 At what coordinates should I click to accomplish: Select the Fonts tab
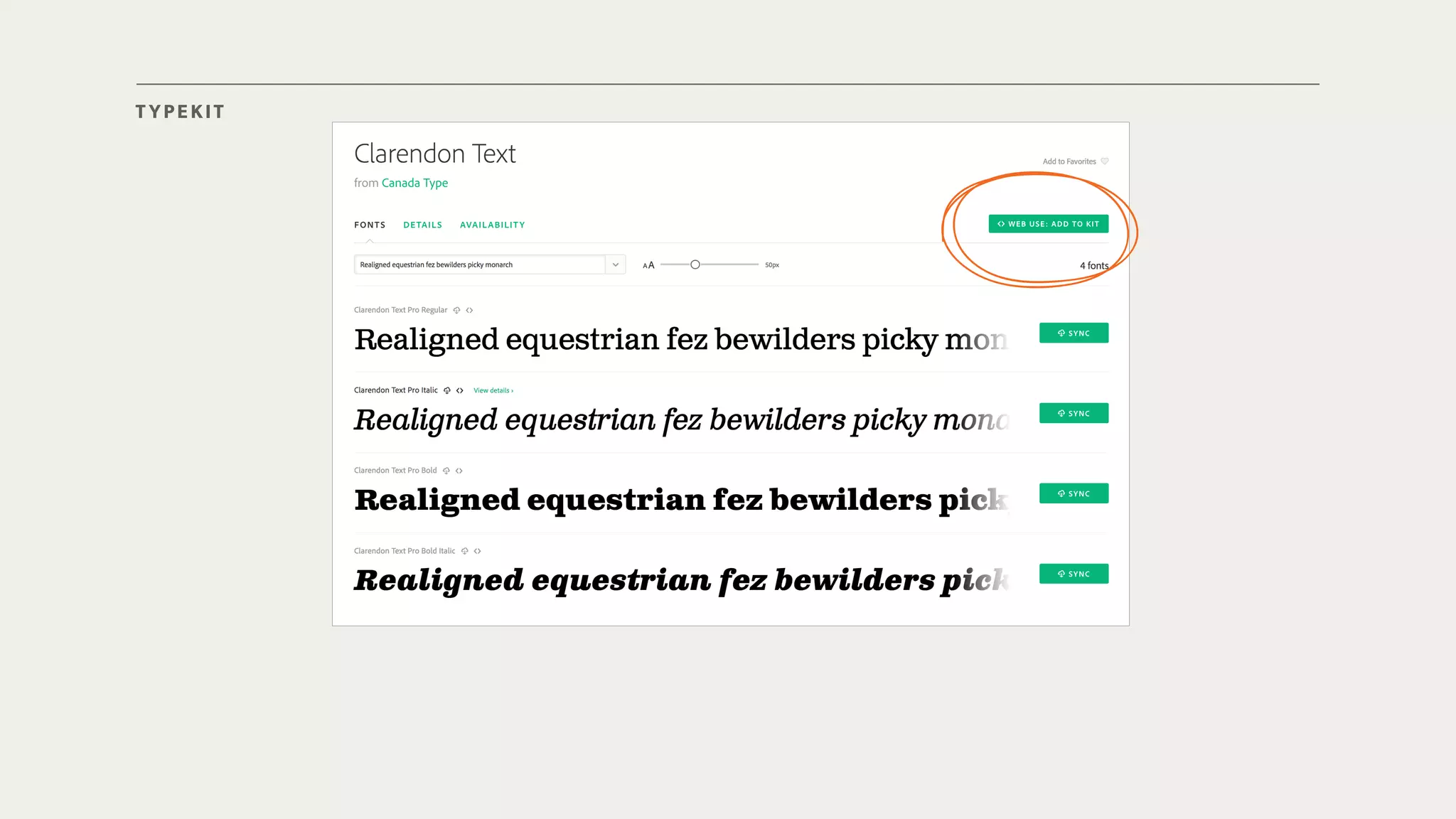370,225
